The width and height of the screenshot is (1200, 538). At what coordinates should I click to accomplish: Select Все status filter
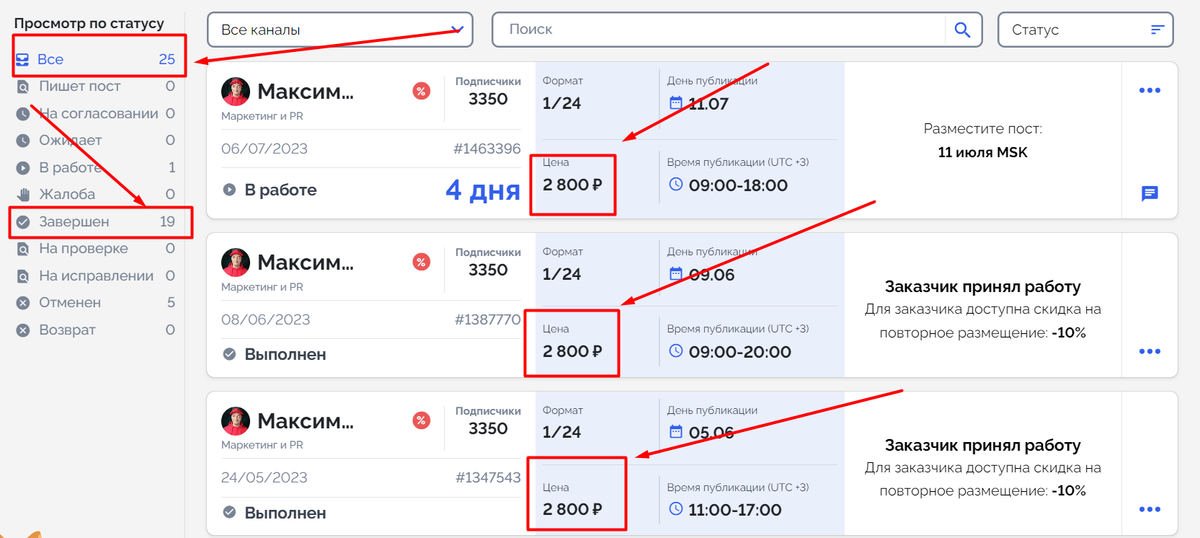50,60
